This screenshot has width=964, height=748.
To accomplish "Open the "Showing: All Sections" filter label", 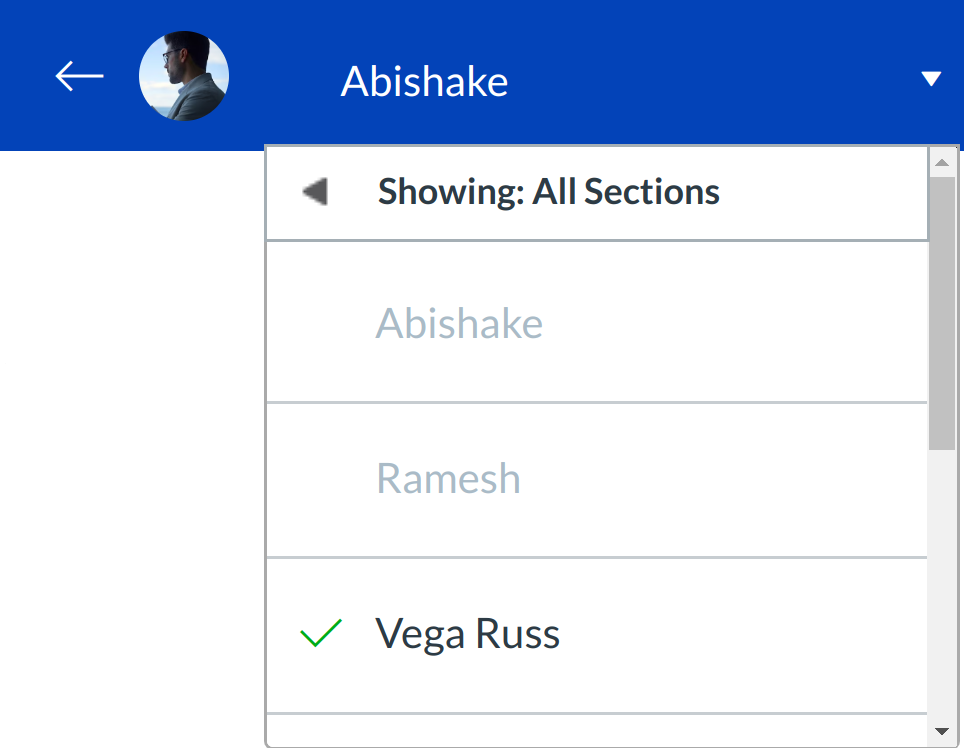I will 548,191.
